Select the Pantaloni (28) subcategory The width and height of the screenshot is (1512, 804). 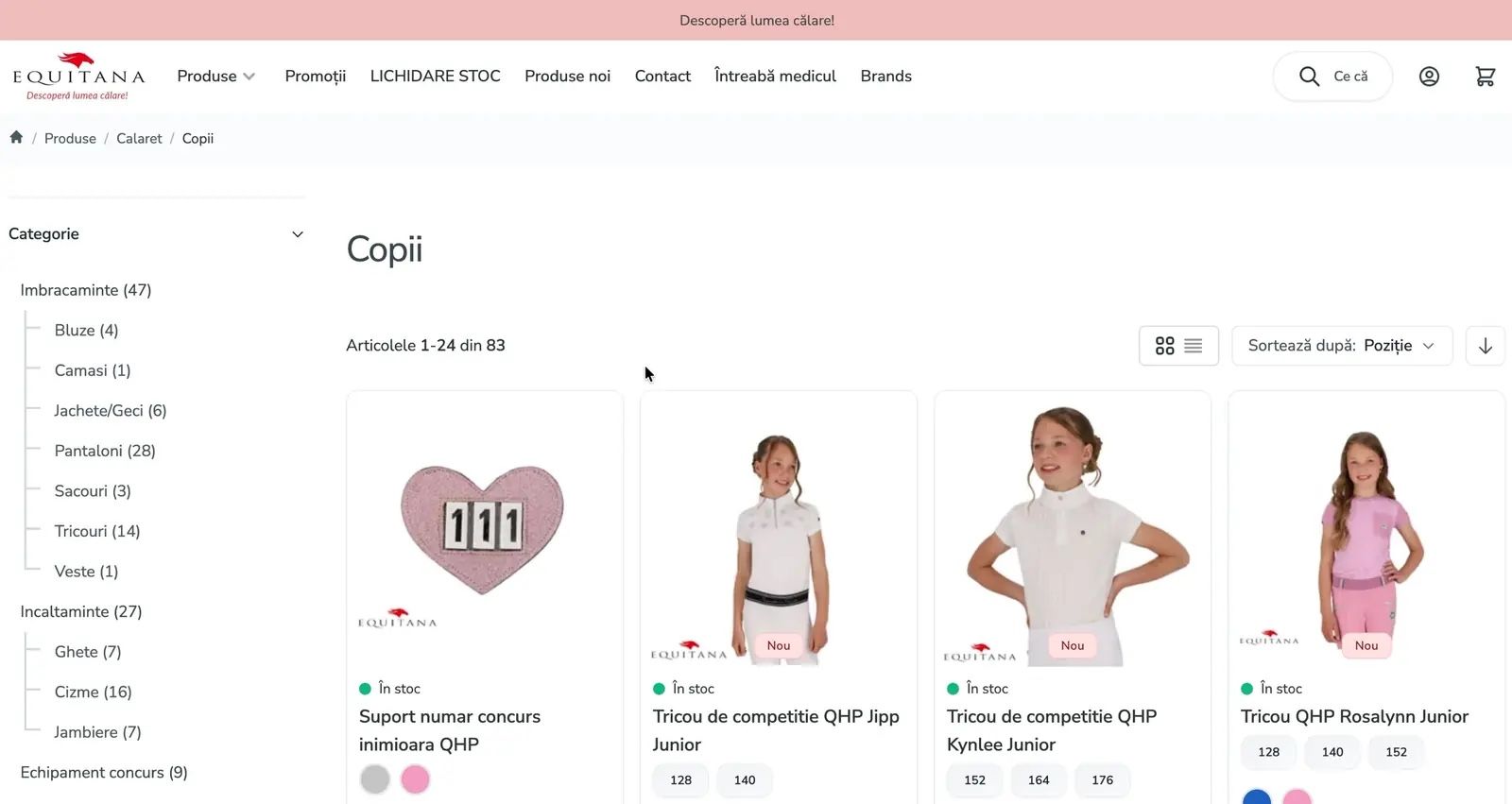click(105, 451)
